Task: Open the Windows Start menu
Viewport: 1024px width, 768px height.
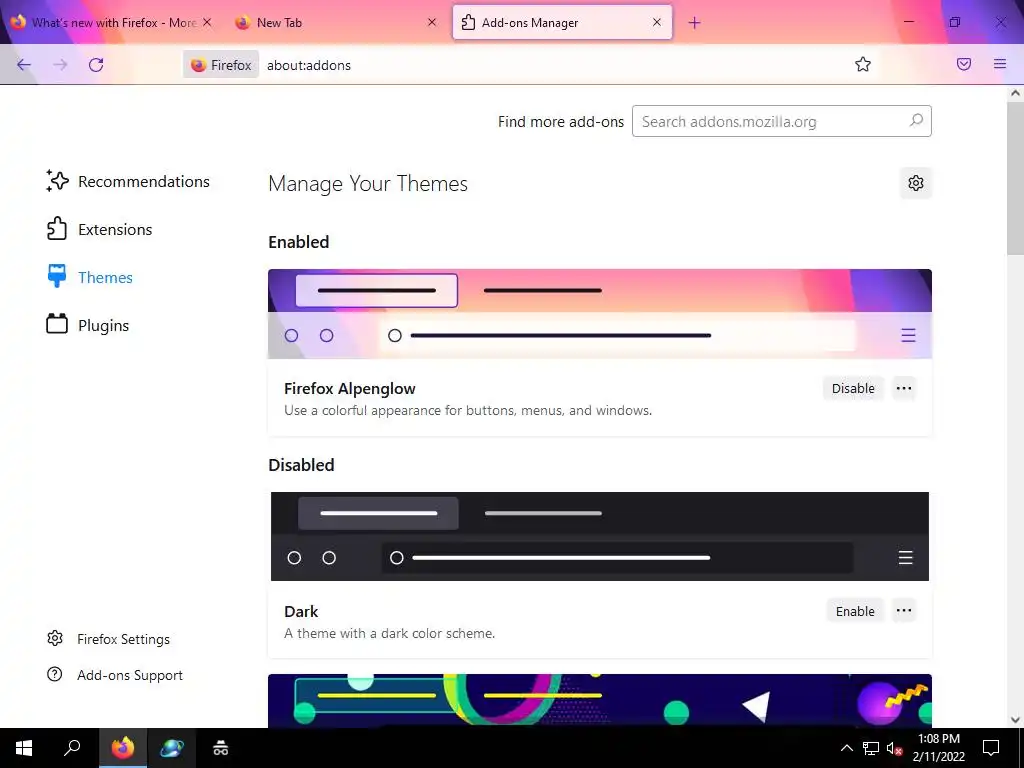Action: [x=24, y=748]
